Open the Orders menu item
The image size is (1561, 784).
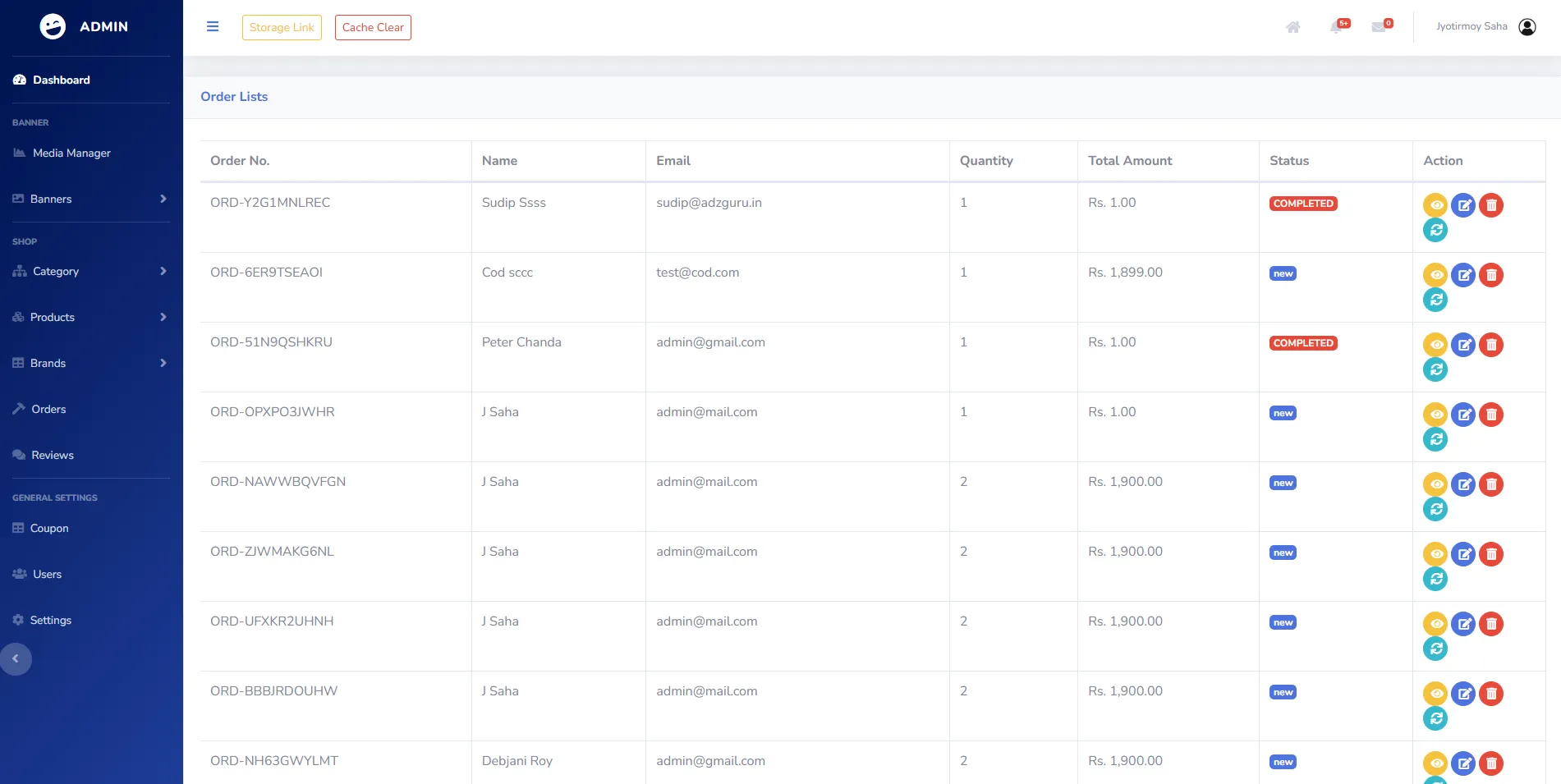coord(49,409)
